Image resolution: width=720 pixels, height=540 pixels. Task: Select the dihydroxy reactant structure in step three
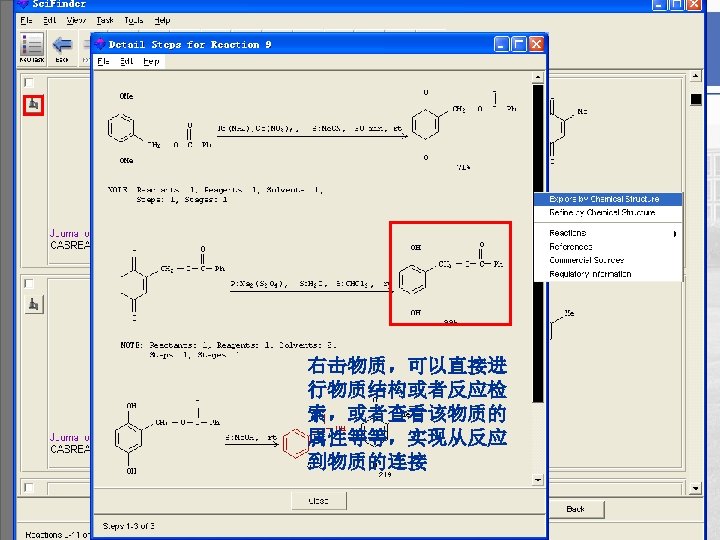click(x=166, y=439)
